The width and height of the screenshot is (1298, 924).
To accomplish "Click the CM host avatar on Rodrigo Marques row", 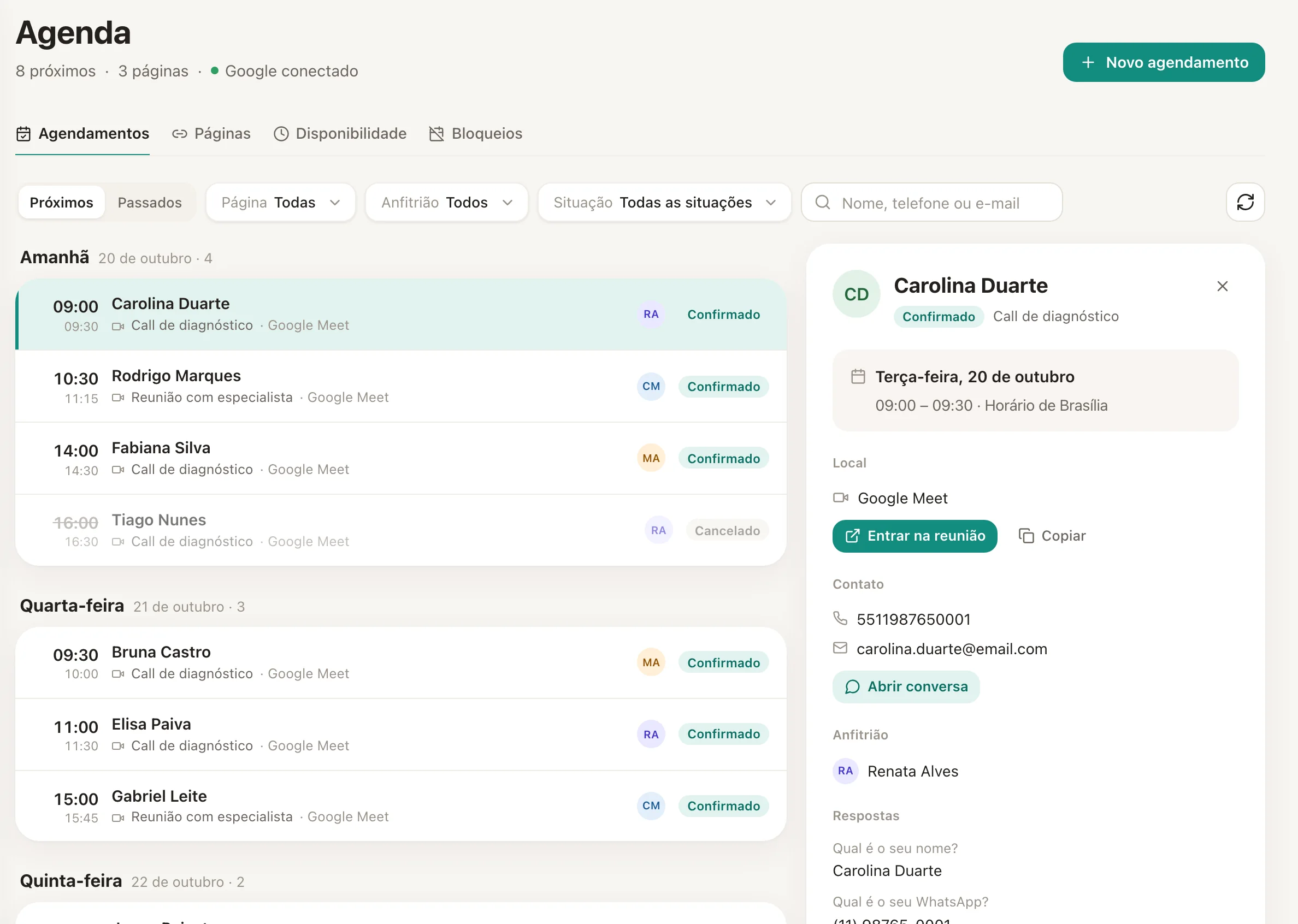I will (651, 386).
